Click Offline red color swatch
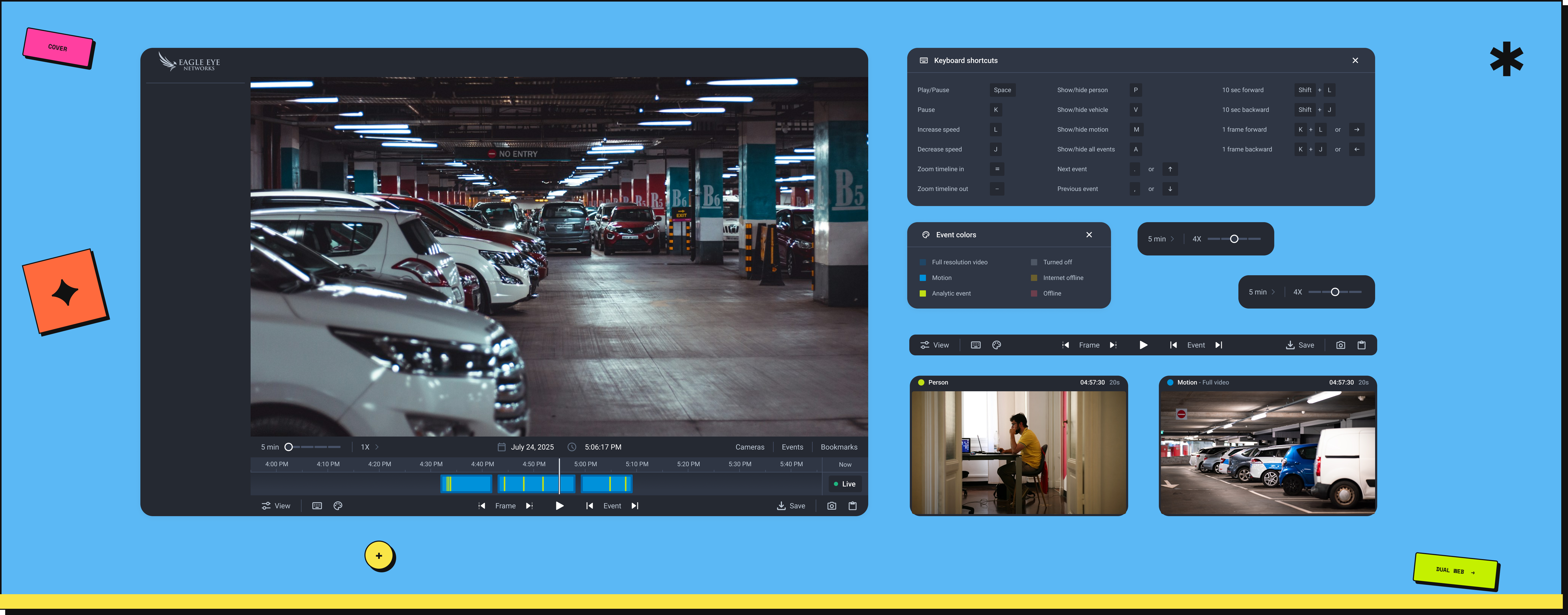 pyautogui.click(x=1034, y=293)
